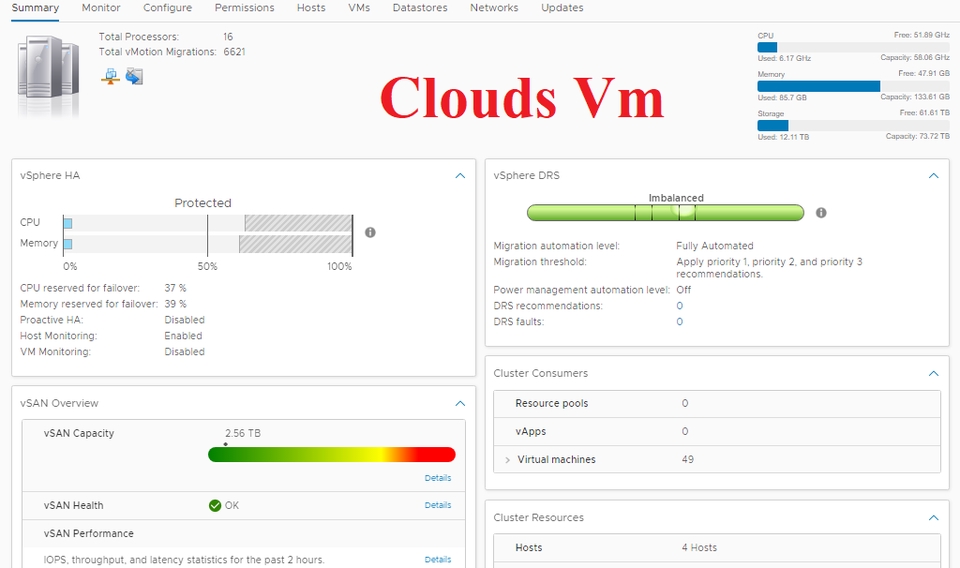Collapse the Cluster Consumers panel
The height and width of the screenshot is (568, 960).
(934, 373)
